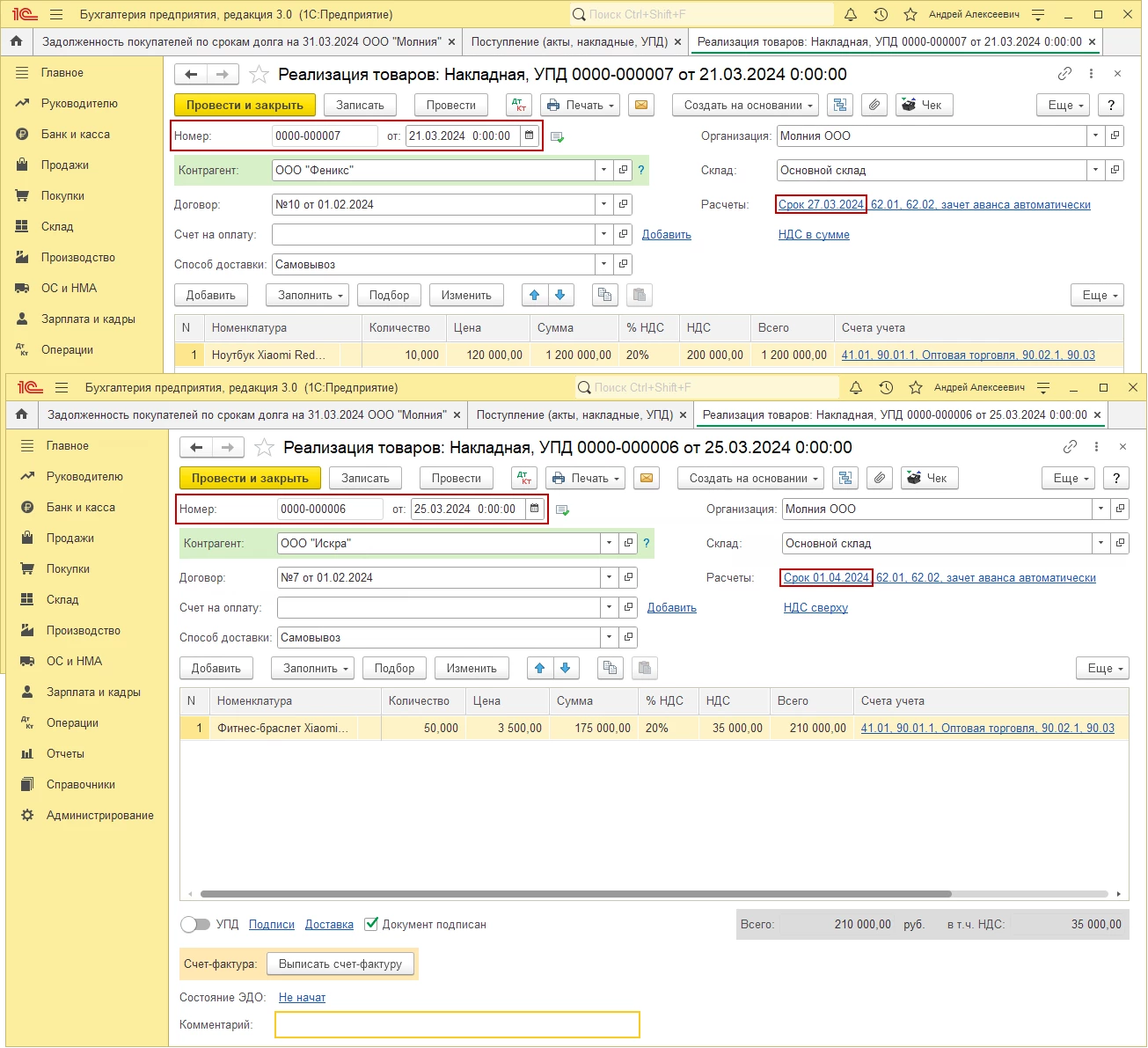Click the Администрирование gear item in sidebar
This screenshot has width=1148, height=1048.
click(99, 815)
